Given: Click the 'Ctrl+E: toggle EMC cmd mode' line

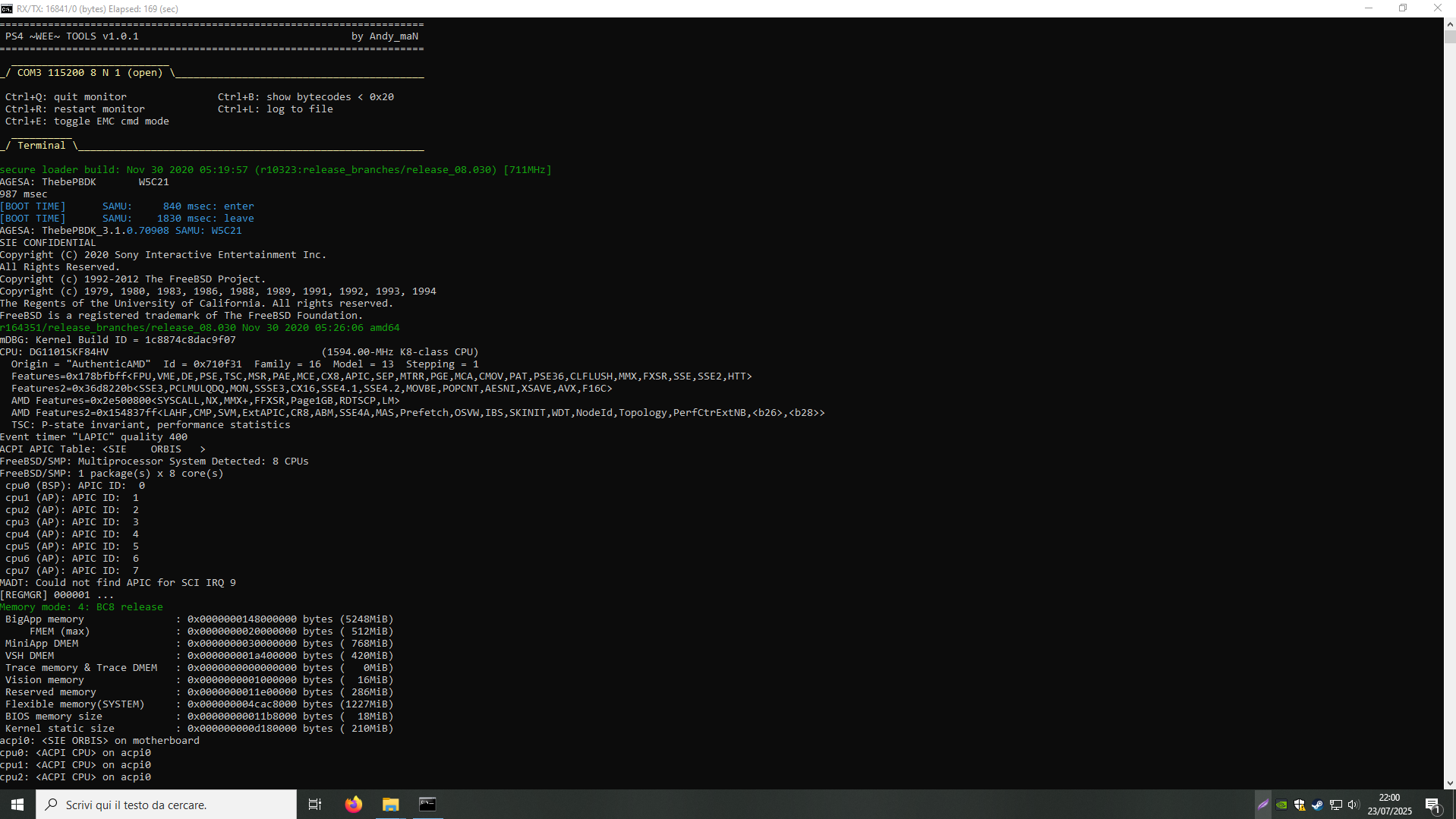Looking at the screenshot, I should coord(87,121).
